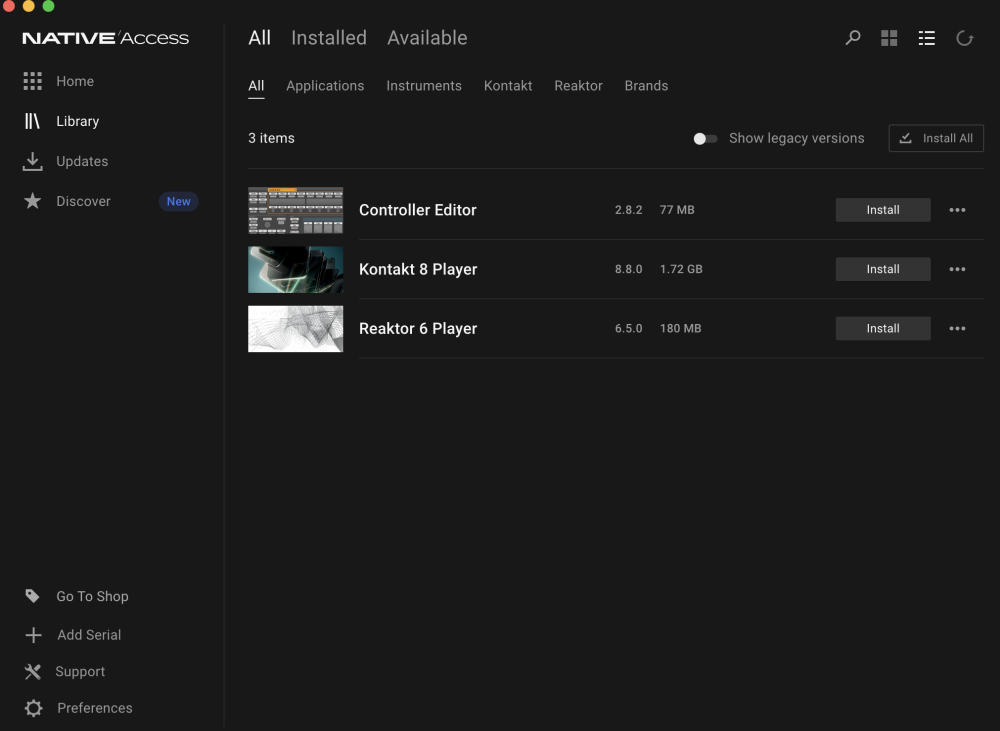The width and height of the screenshot is (1000, 731).
Task: Click the Kontakt 8 Player thumbnail
Action: [x=295, y=269]
